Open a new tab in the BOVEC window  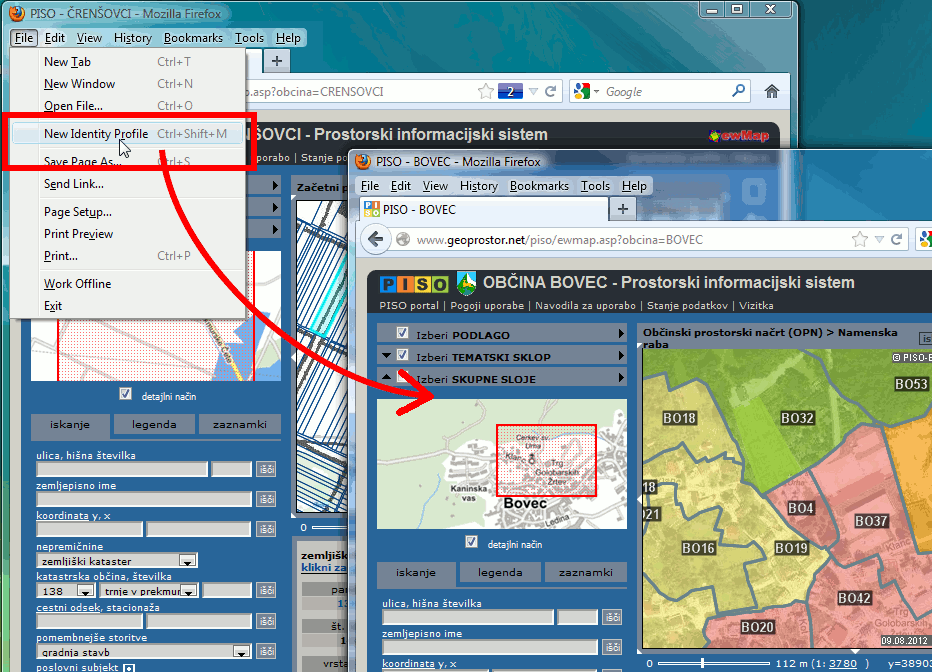[x=623, y=209]
